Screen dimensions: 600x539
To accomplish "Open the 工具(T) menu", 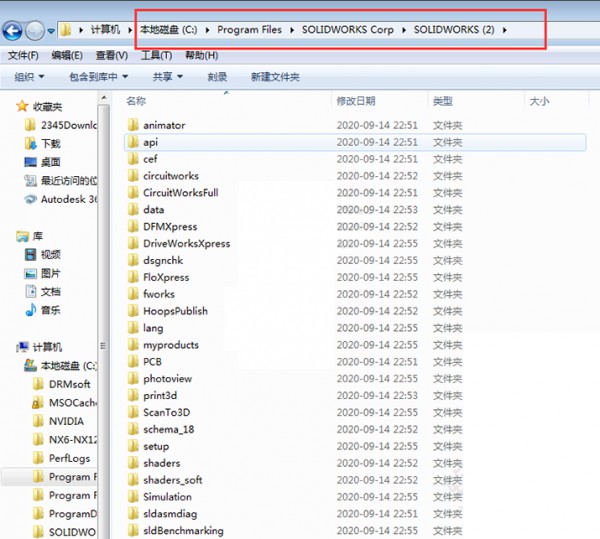I will (x=157, y=55).
